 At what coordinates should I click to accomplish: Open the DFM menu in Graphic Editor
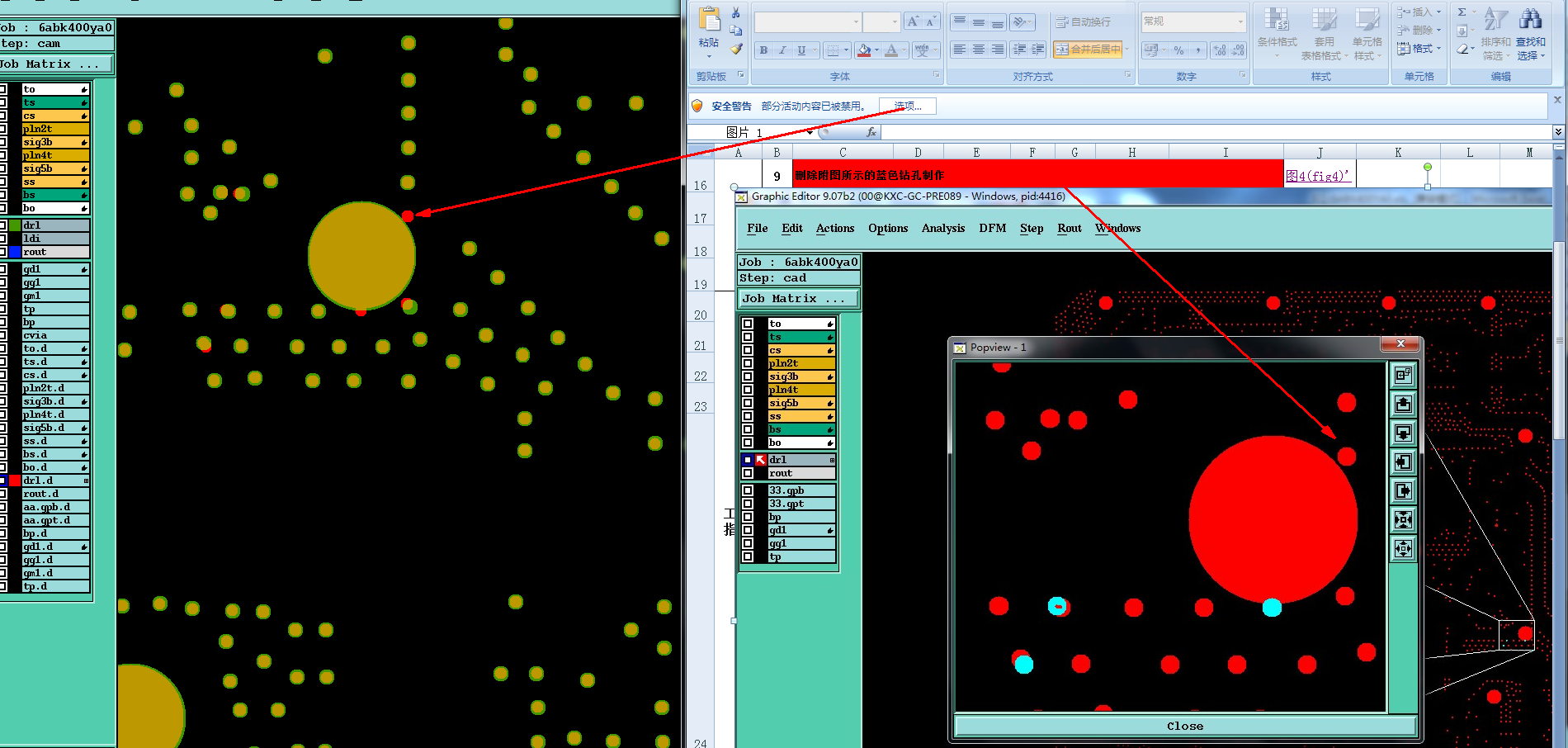pos(992,229)
